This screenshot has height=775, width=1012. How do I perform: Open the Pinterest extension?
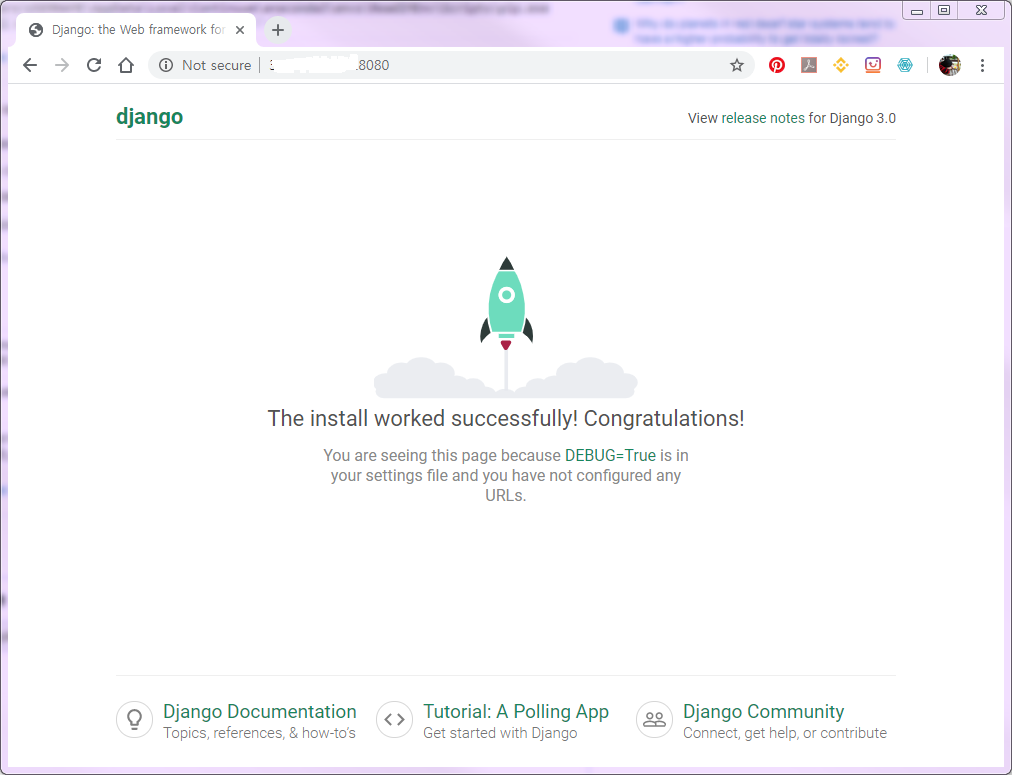click(776, 65)
